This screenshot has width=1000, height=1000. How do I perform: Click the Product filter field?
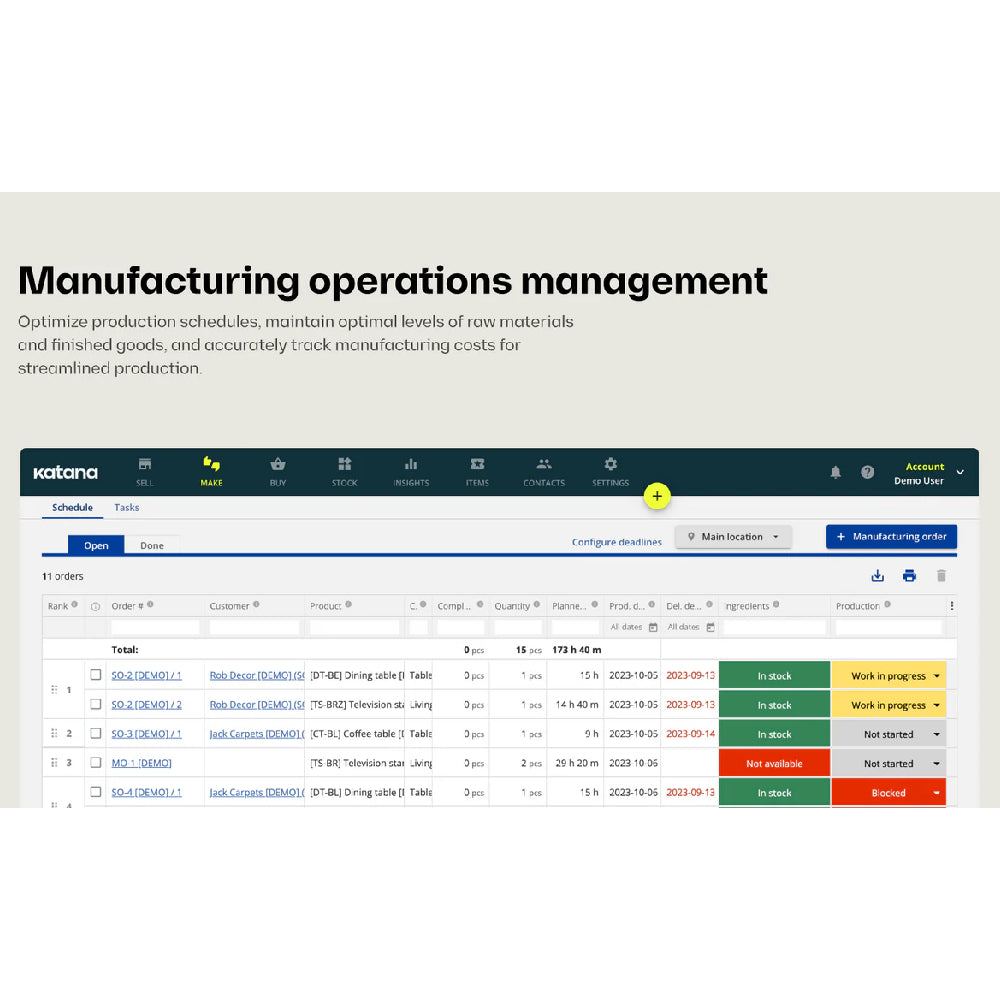coord(355,628)
